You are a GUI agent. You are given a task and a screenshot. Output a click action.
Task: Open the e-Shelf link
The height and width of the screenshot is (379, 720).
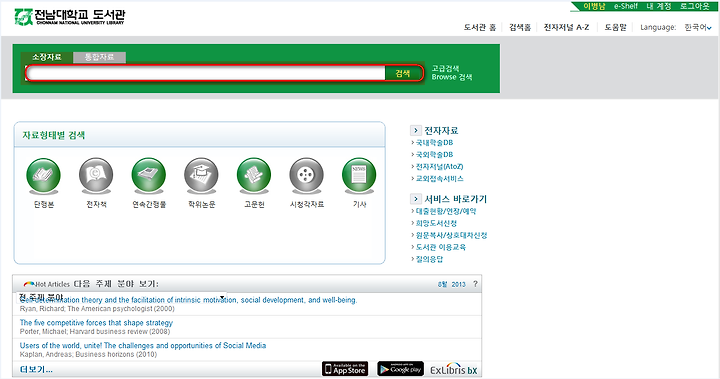coord(626,6)
